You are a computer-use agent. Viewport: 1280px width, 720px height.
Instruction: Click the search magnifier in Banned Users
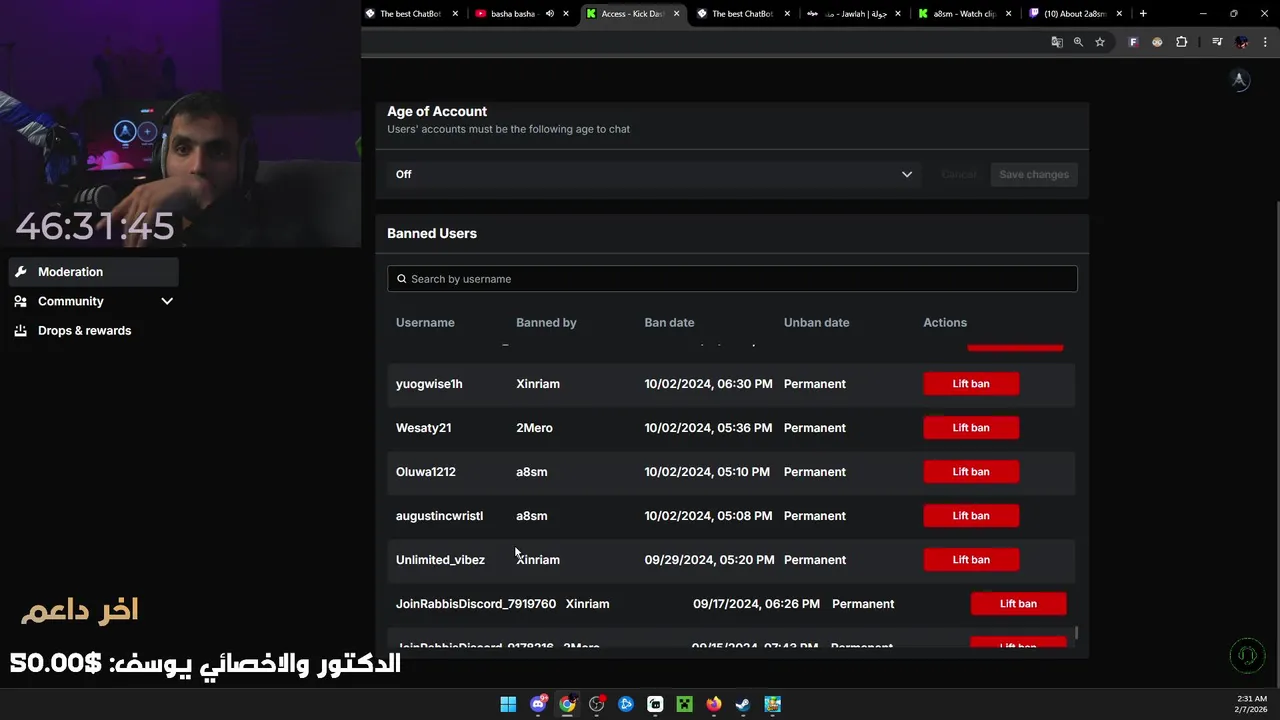tap(402, 279)
